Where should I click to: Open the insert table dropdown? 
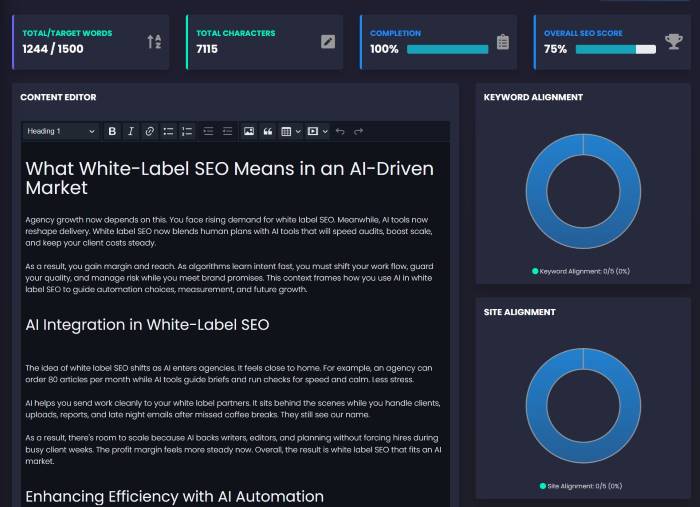tap(290, 131)
